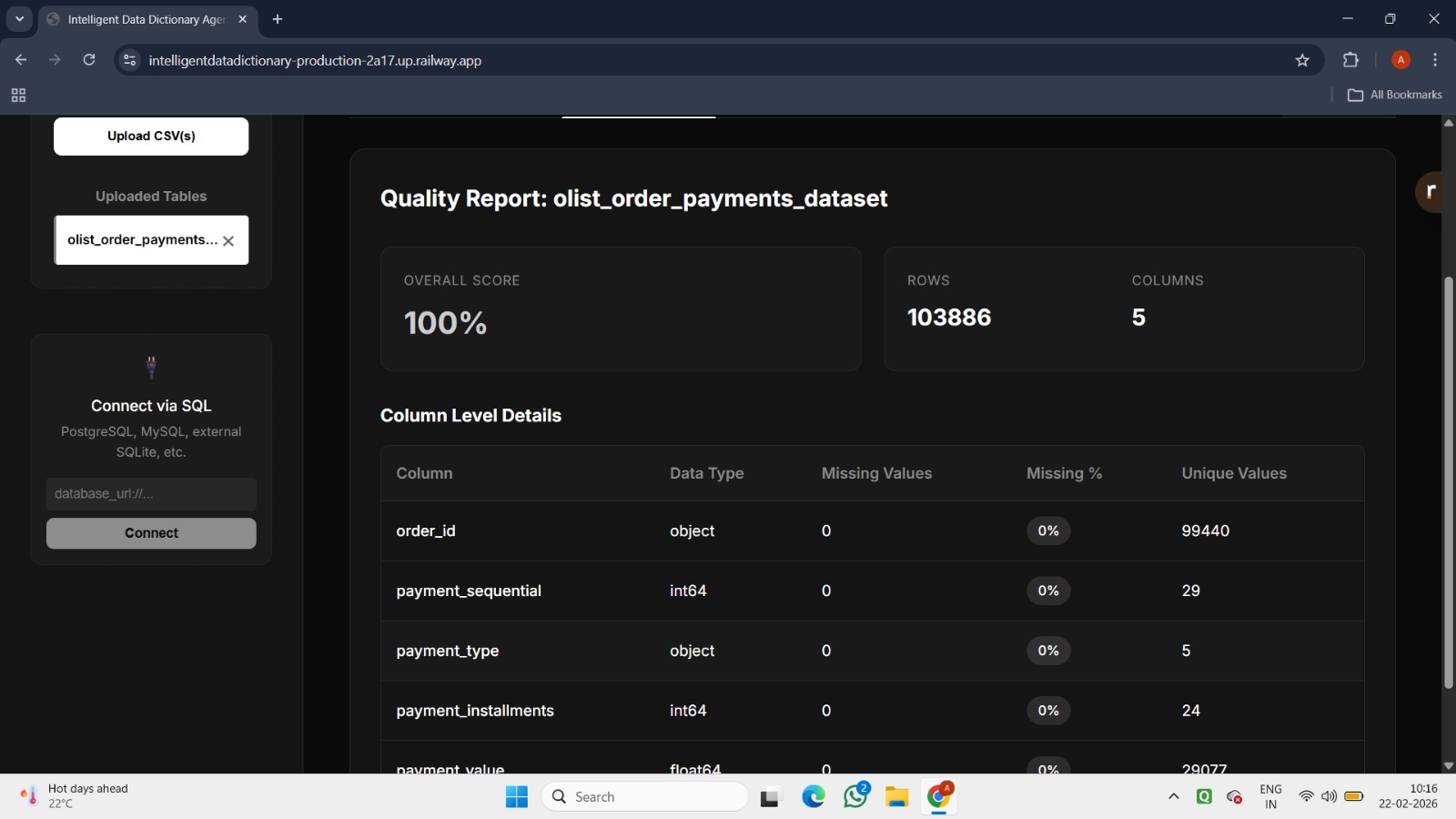Select the payment_type row name

coord(447,651)
